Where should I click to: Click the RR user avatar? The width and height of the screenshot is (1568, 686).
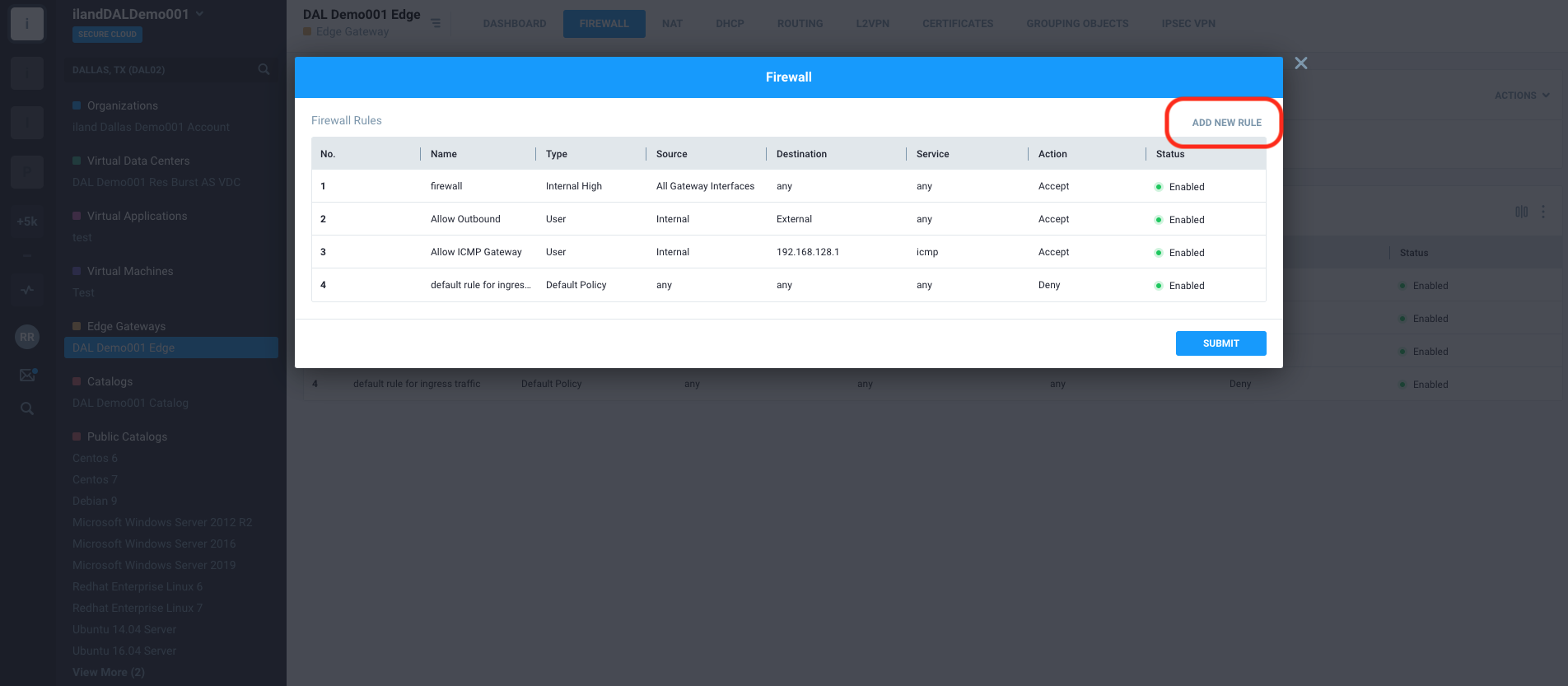click(x=27, y=337)
